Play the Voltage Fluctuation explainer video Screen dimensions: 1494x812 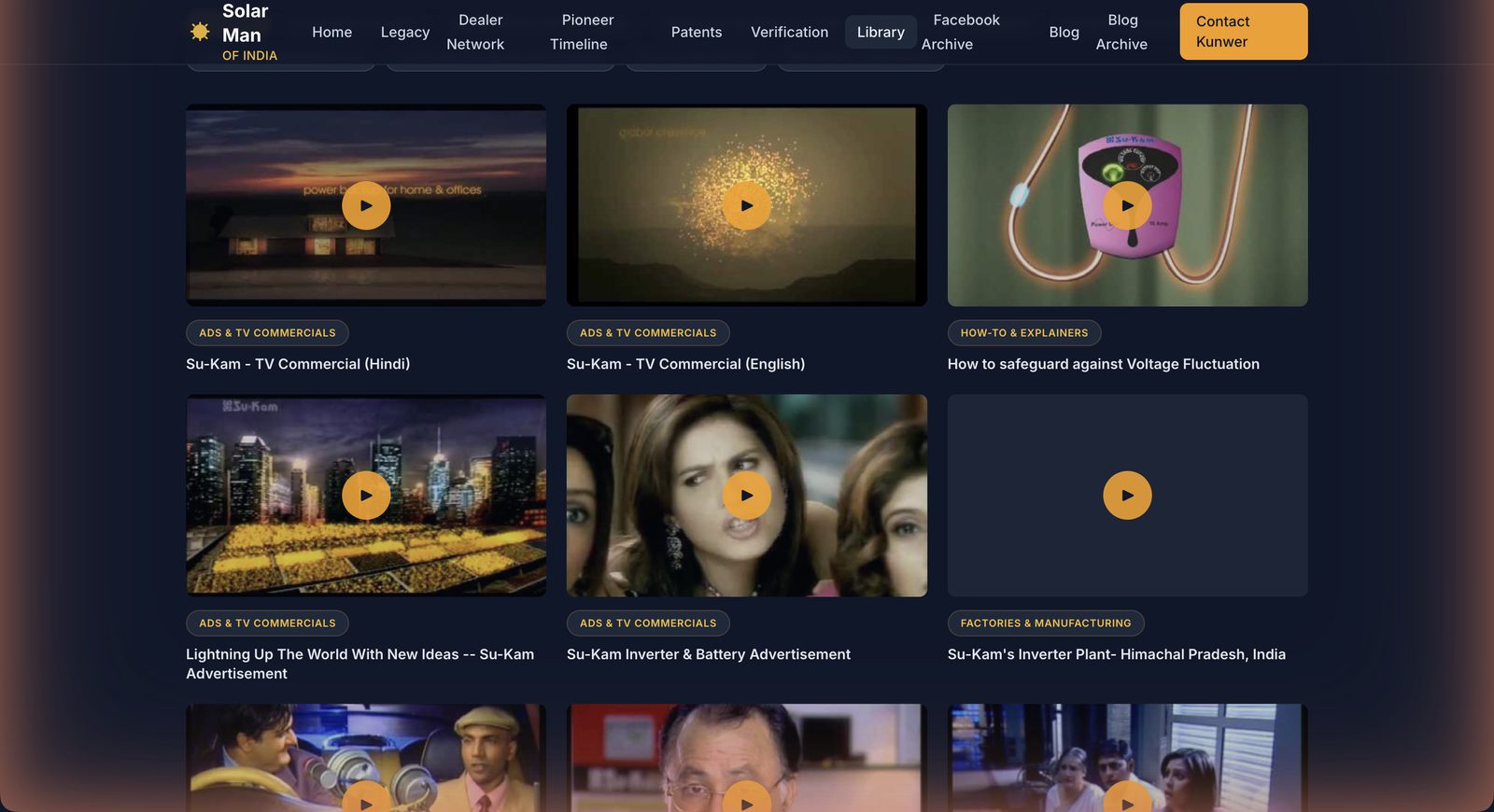[1128, 205]
